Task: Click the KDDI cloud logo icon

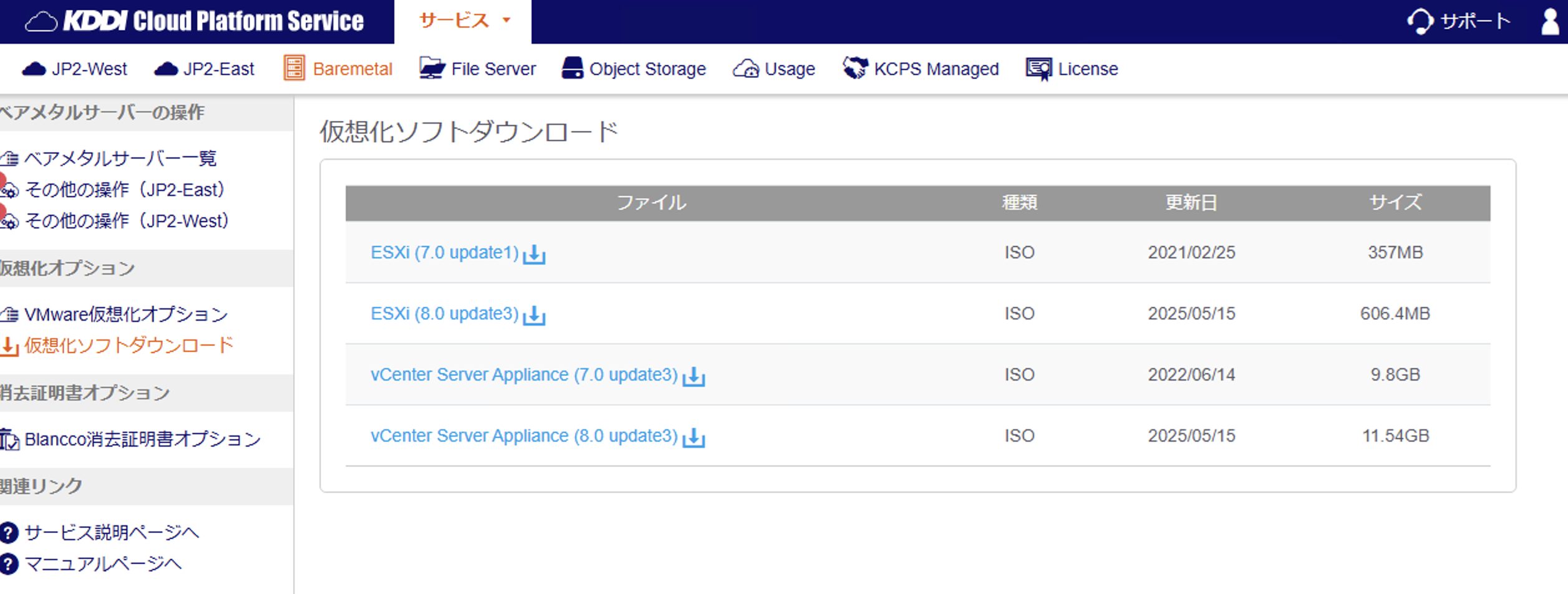Action: coord(41,22)
